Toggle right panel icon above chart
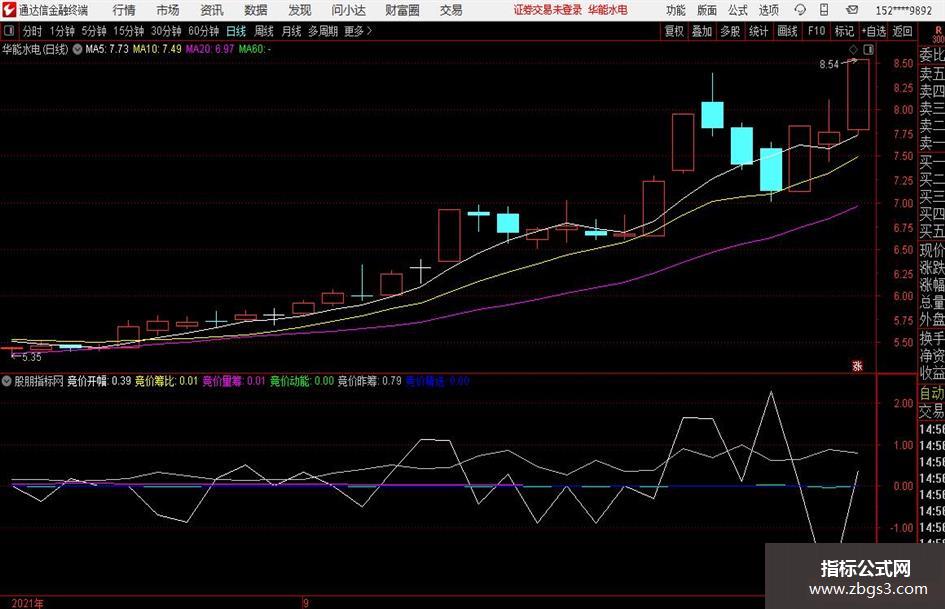 pos(868,49)
